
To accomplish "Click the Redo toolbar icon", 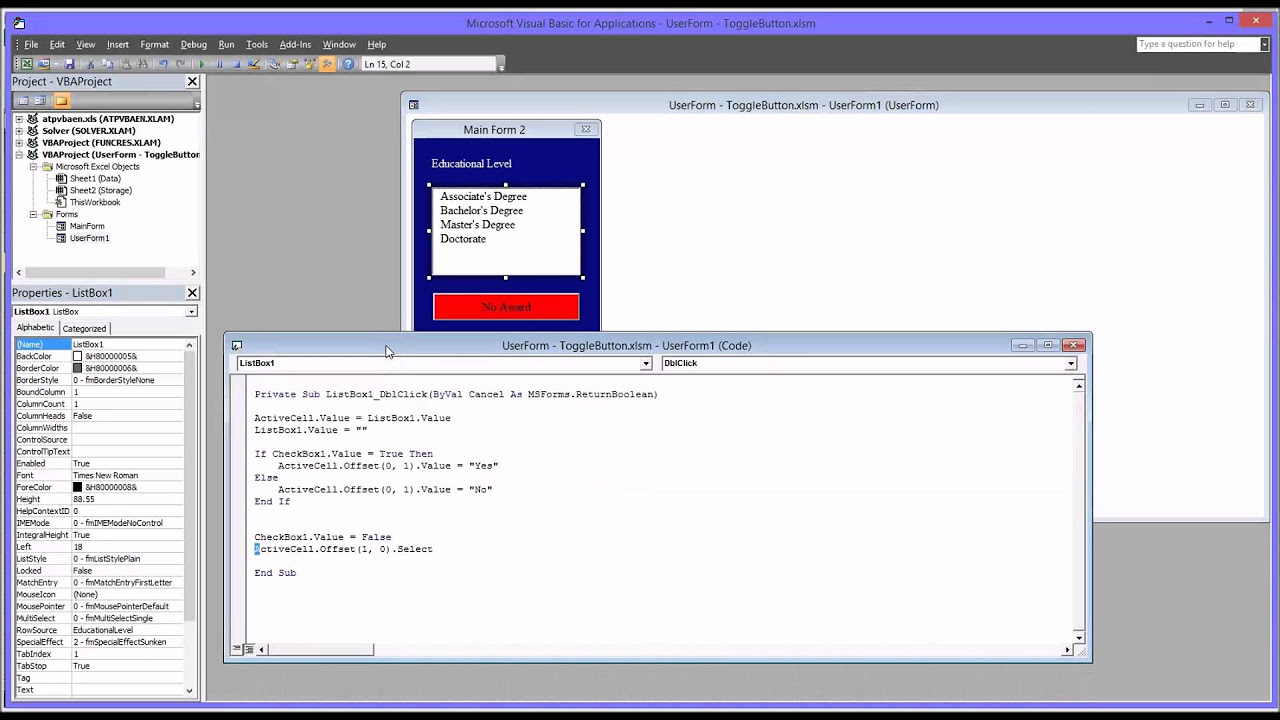I will (x=181, y=64).
